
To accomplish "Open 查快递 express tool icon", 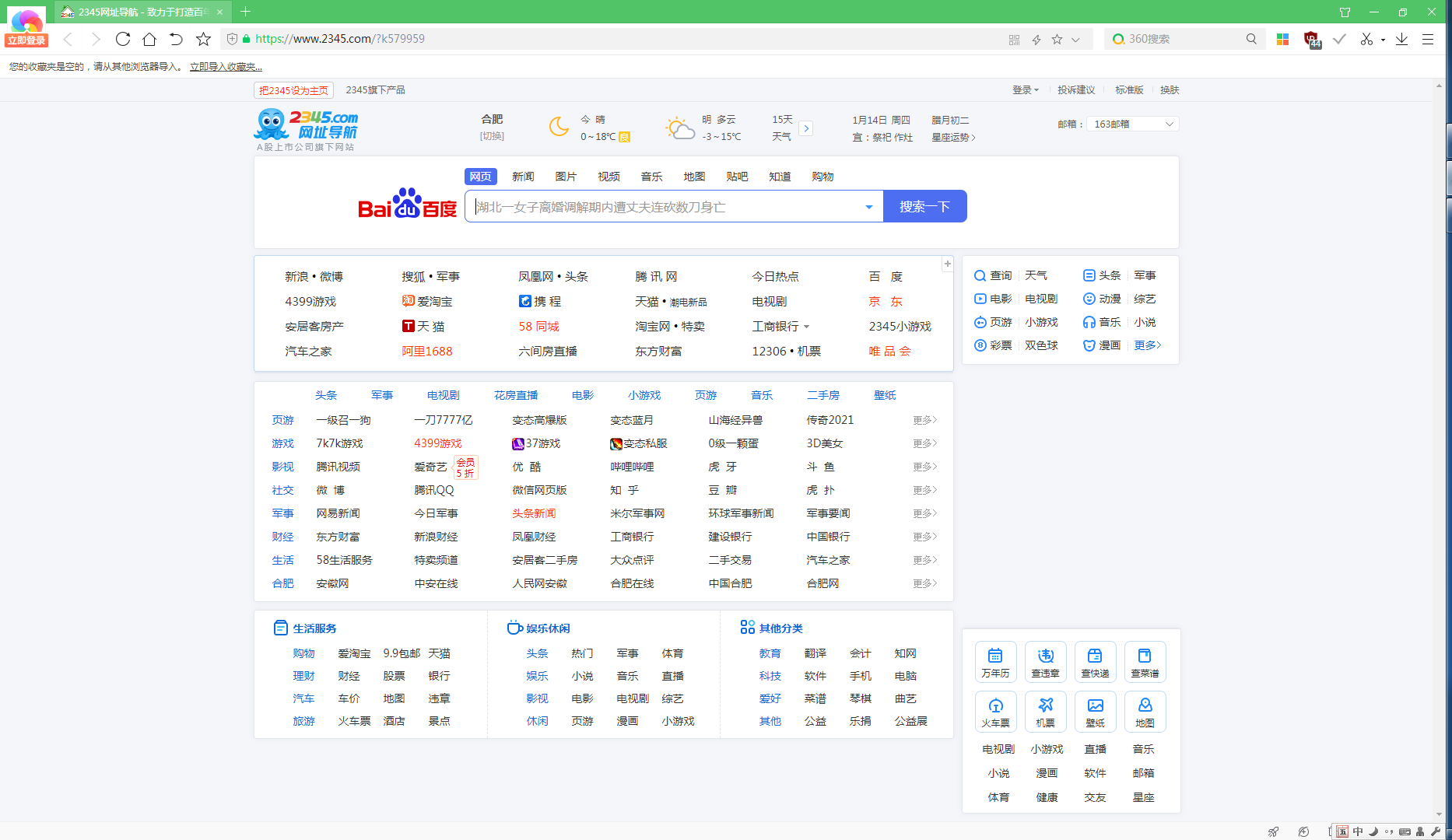I will pyautogui.click(x=1095, y=661).
